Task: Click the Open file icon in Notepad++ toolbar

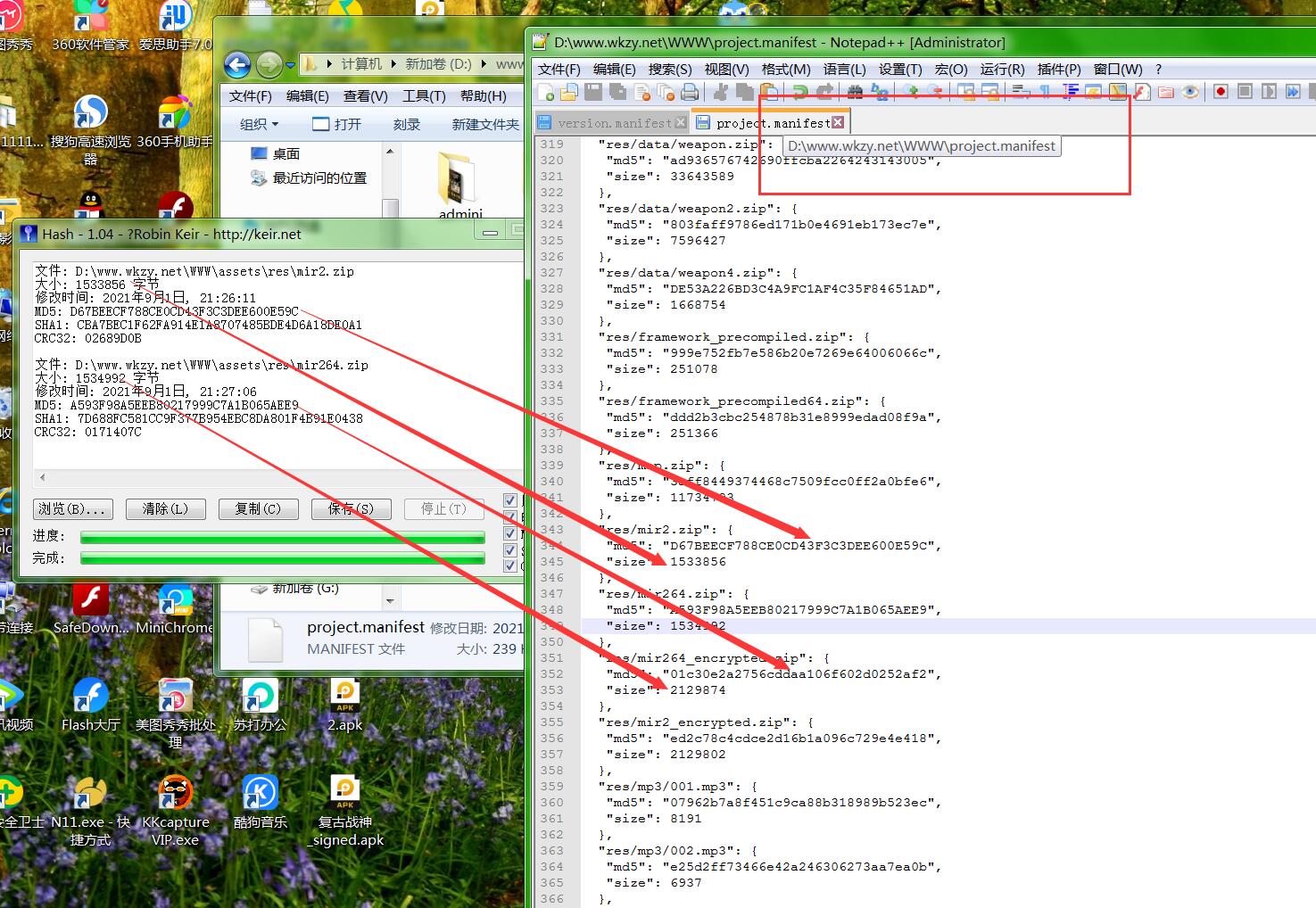Action: coord(568,92)
